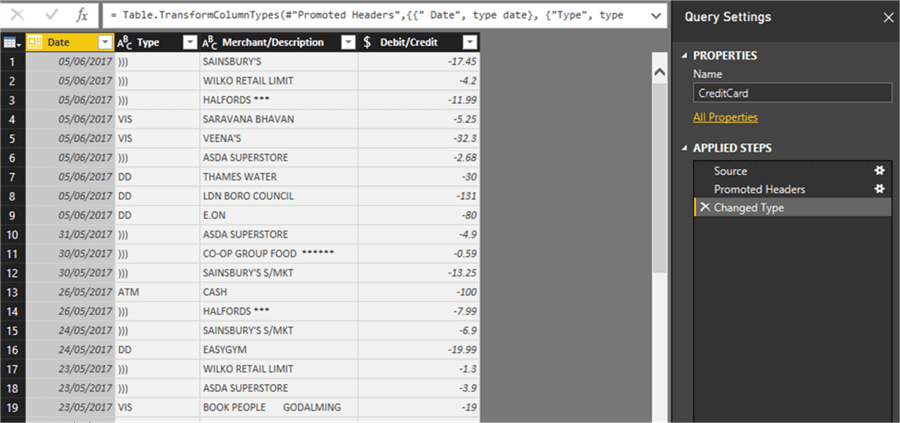
Task: Click the -19.99 amount cell
Action: [x=419, y=350]
